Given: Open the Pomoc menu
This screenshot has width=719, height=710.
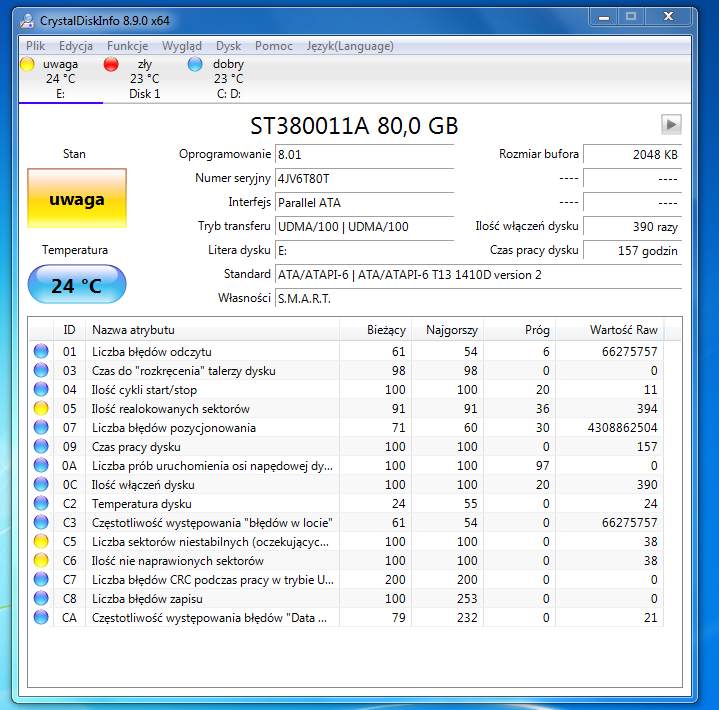Looking at the screenshot, I should [x=274, y=46].
